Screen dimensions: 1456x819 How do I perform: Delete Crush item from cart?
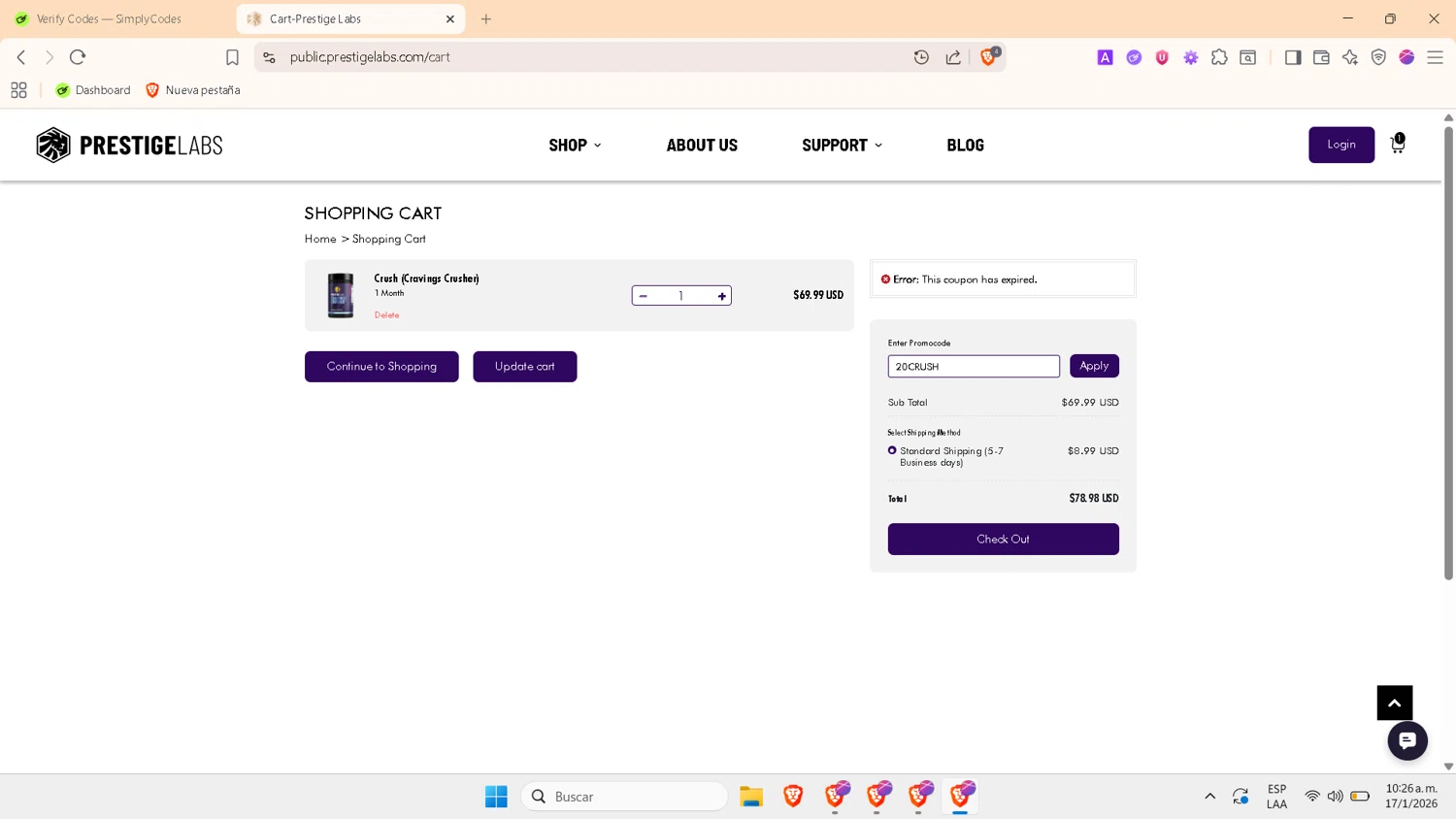(x=386, y=315)
